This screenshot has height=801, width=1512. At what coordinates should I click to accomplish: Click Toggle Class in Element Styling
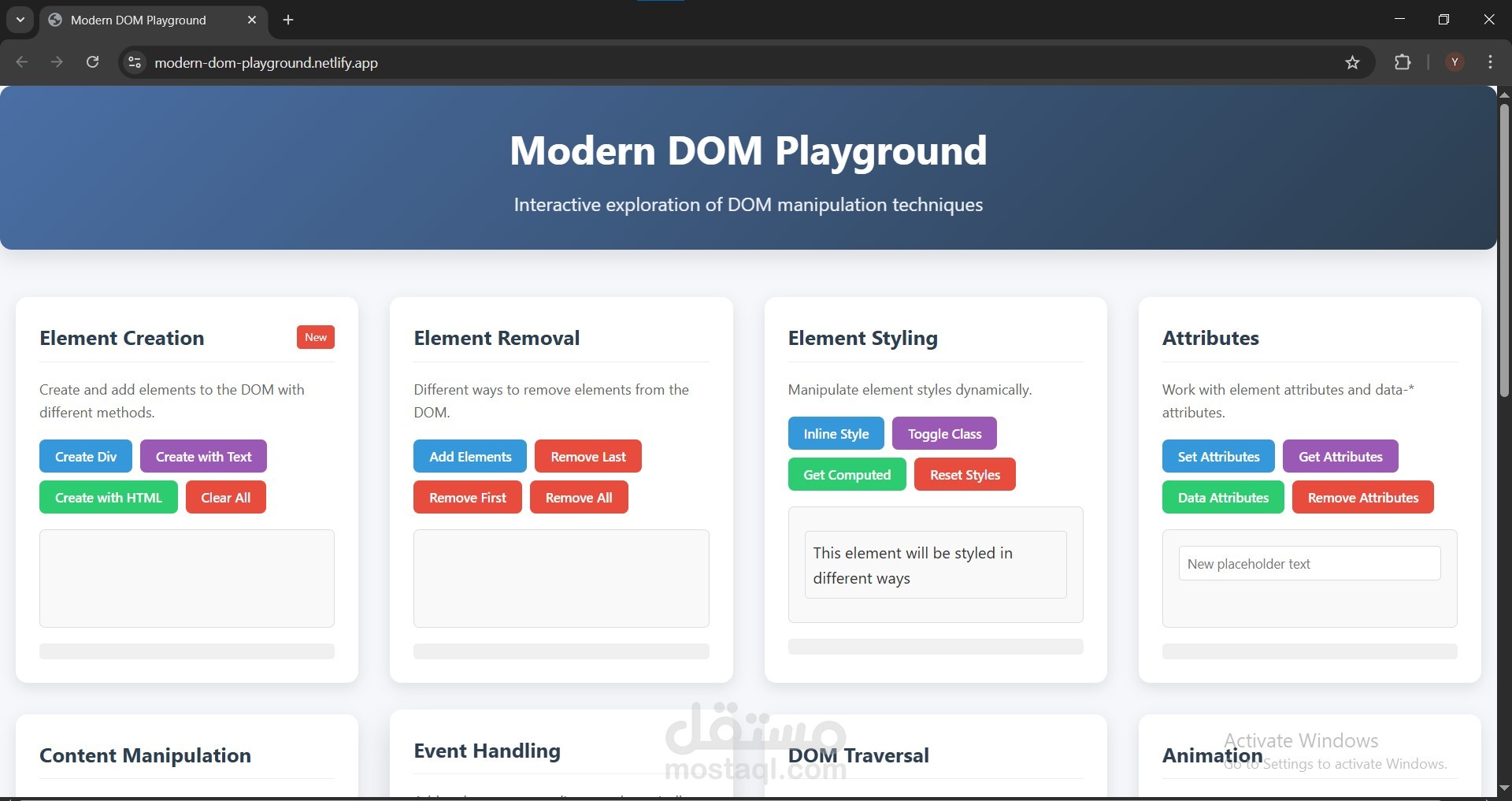(943, 433)
